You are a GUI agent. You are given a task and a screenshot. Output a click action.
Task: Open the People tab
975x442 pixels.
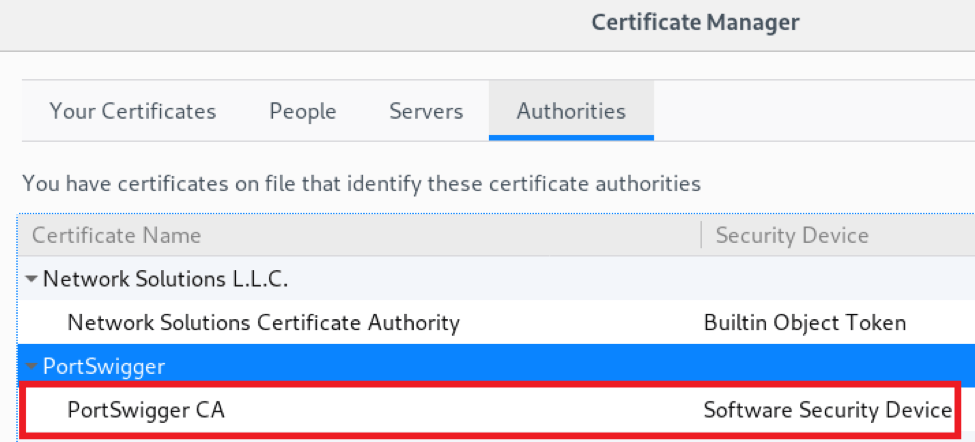[x=303, y=111]
